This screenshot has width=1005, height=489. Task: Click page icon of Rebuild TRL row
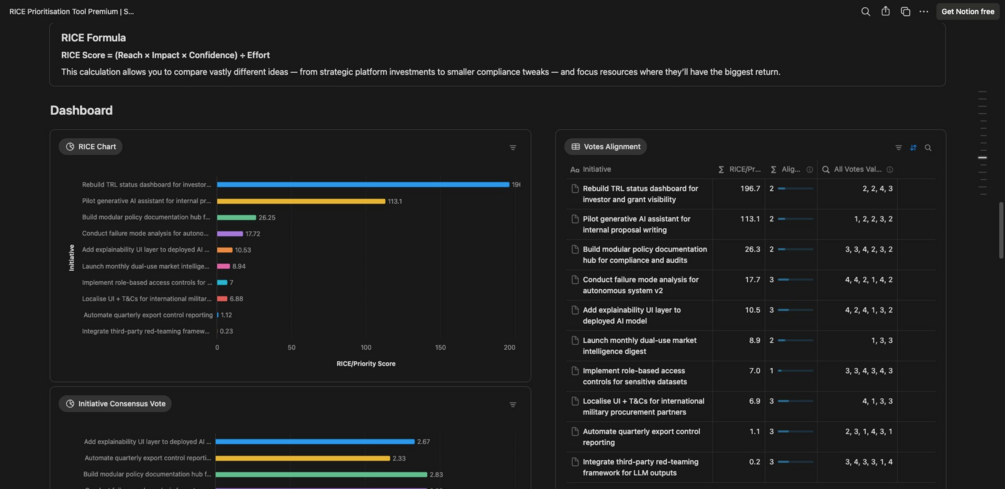(575, 188)
